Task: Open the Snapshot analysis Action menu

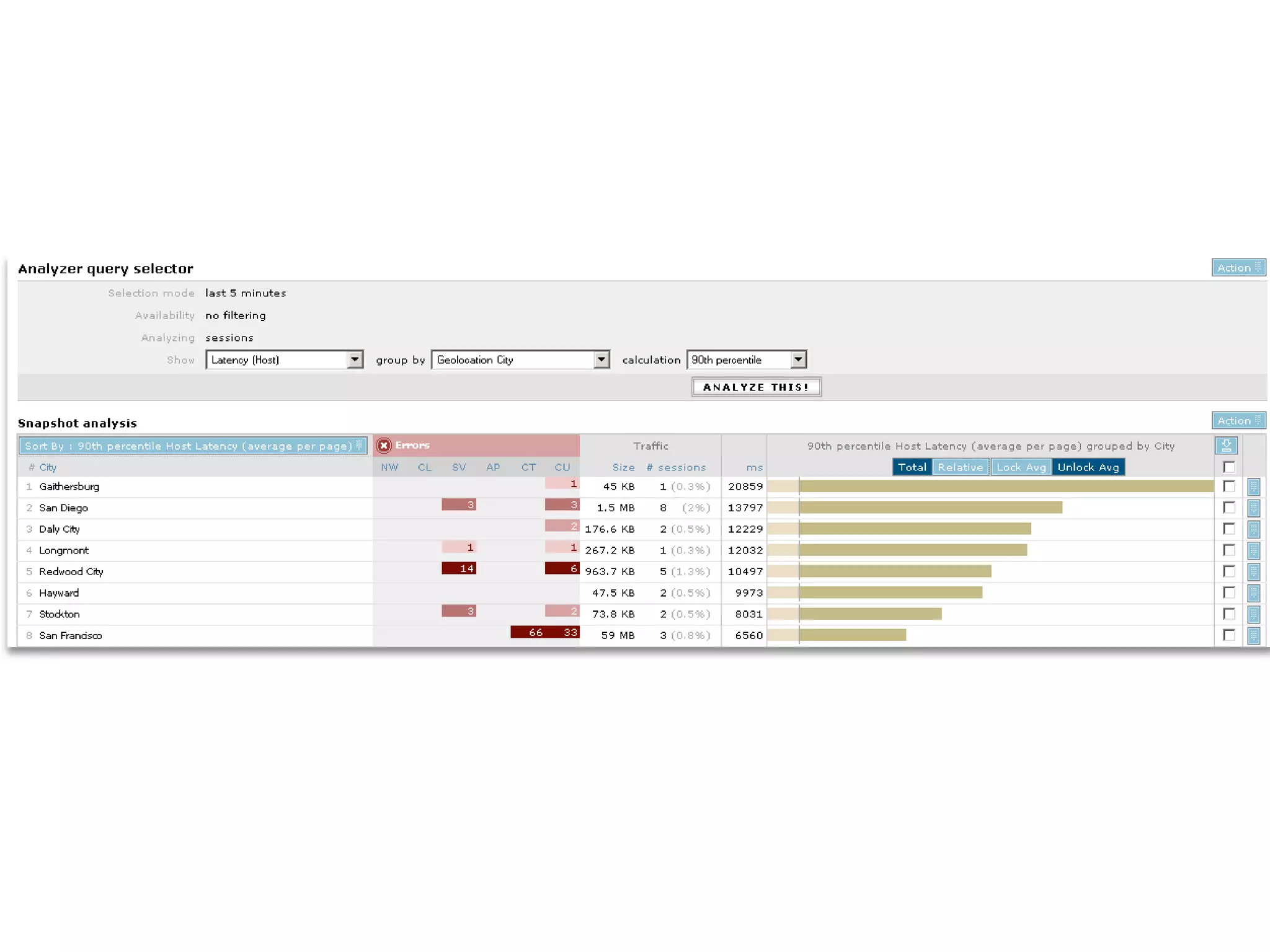Action: pos(1238,420)
